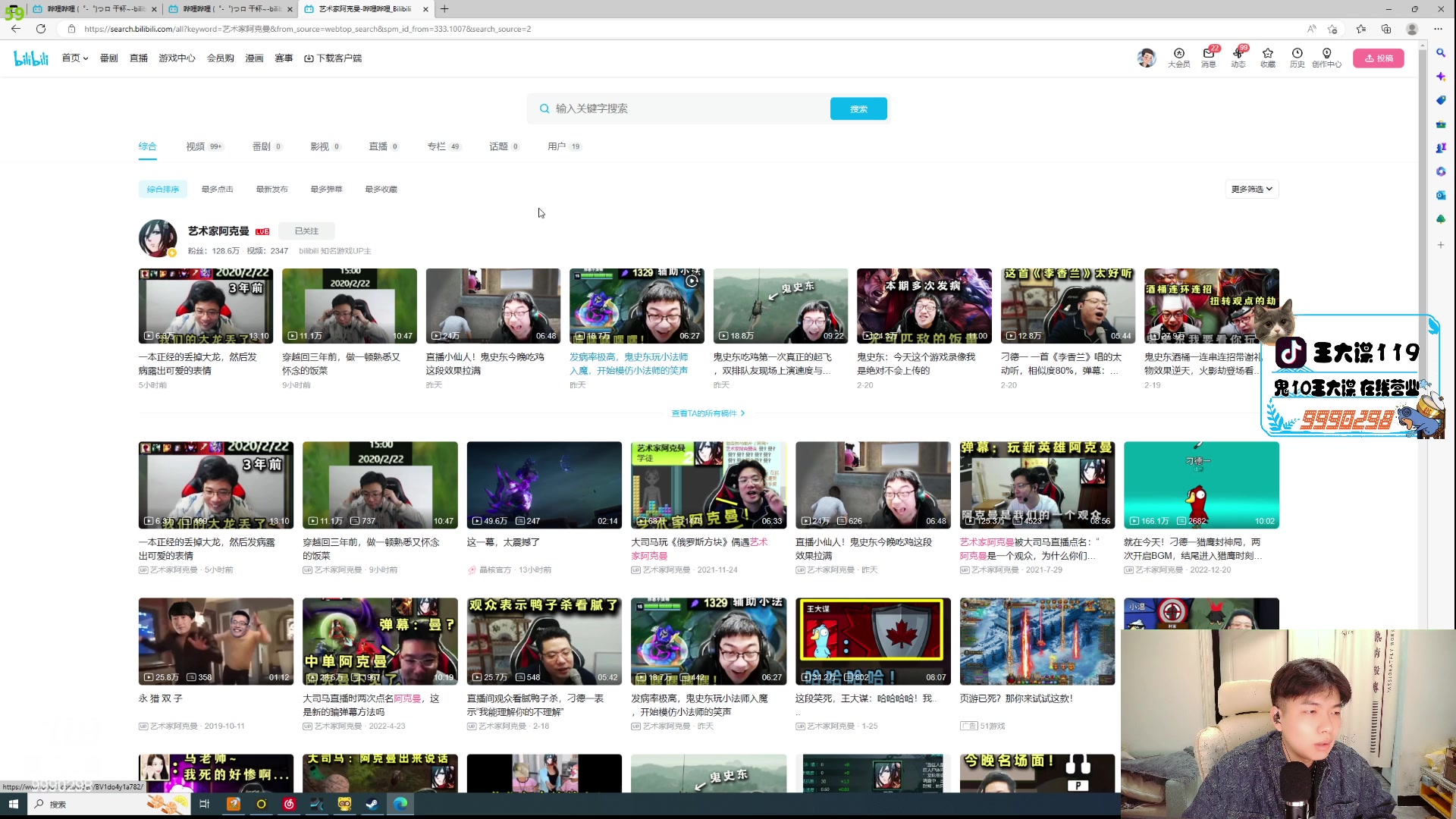1456x819 pixels.
Task: Toggle the 已关注 follow button
Action: (x=306, y=231)
